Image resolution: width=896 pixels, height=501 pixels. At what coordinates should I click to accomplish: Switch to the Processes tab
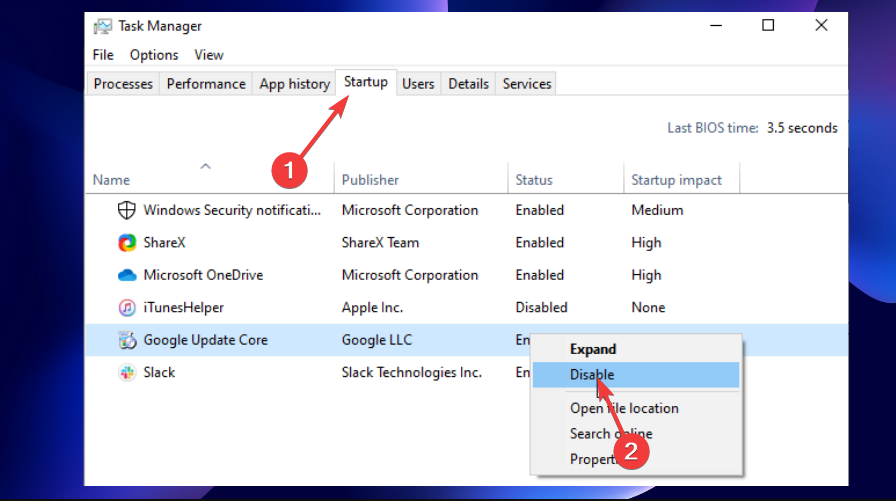pyautogui.click(x=123, y=84)
